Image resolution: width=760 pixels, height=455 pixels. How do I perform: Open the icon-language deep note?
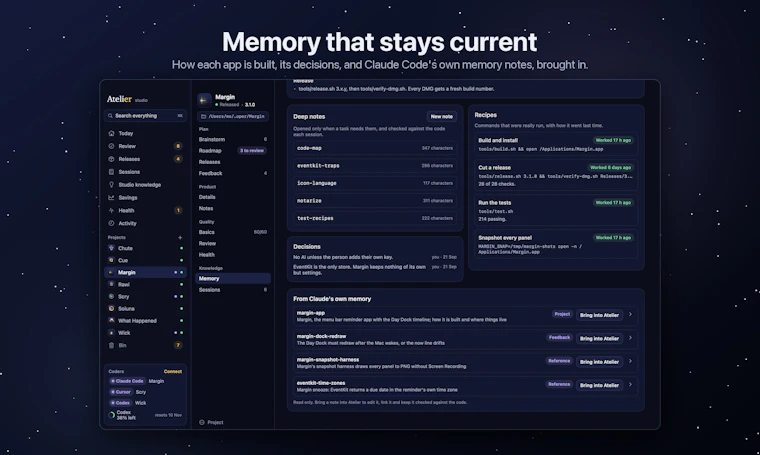(x=375, y=183)
